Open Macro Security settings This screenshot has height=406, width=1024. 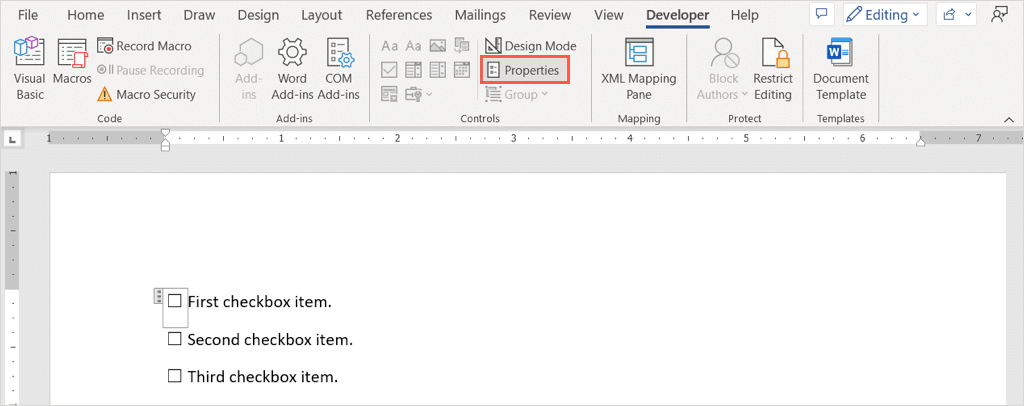coord(146,95)
